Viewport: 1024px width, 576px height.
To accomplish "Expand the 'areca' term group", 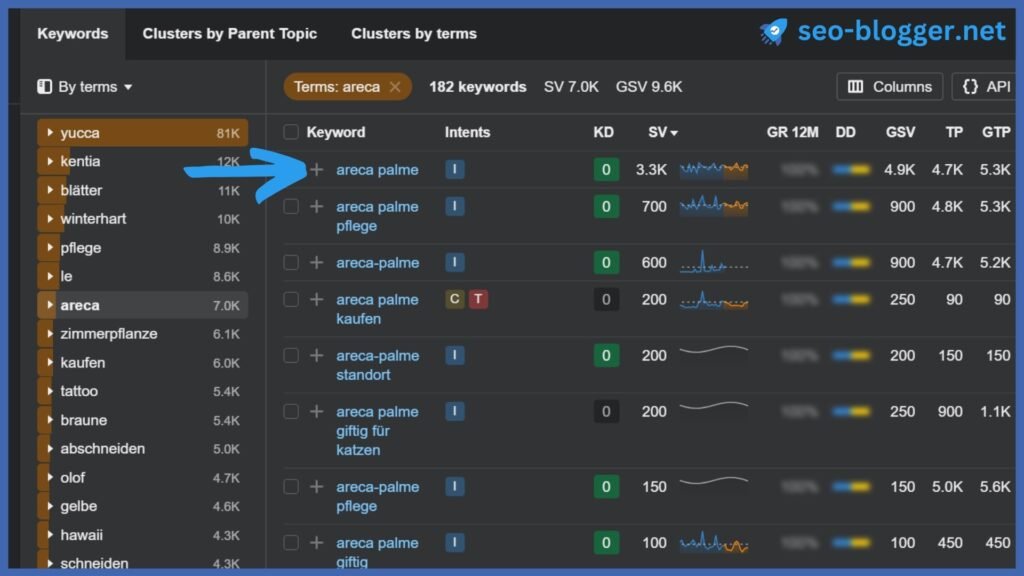I will (x=50, y=305).
